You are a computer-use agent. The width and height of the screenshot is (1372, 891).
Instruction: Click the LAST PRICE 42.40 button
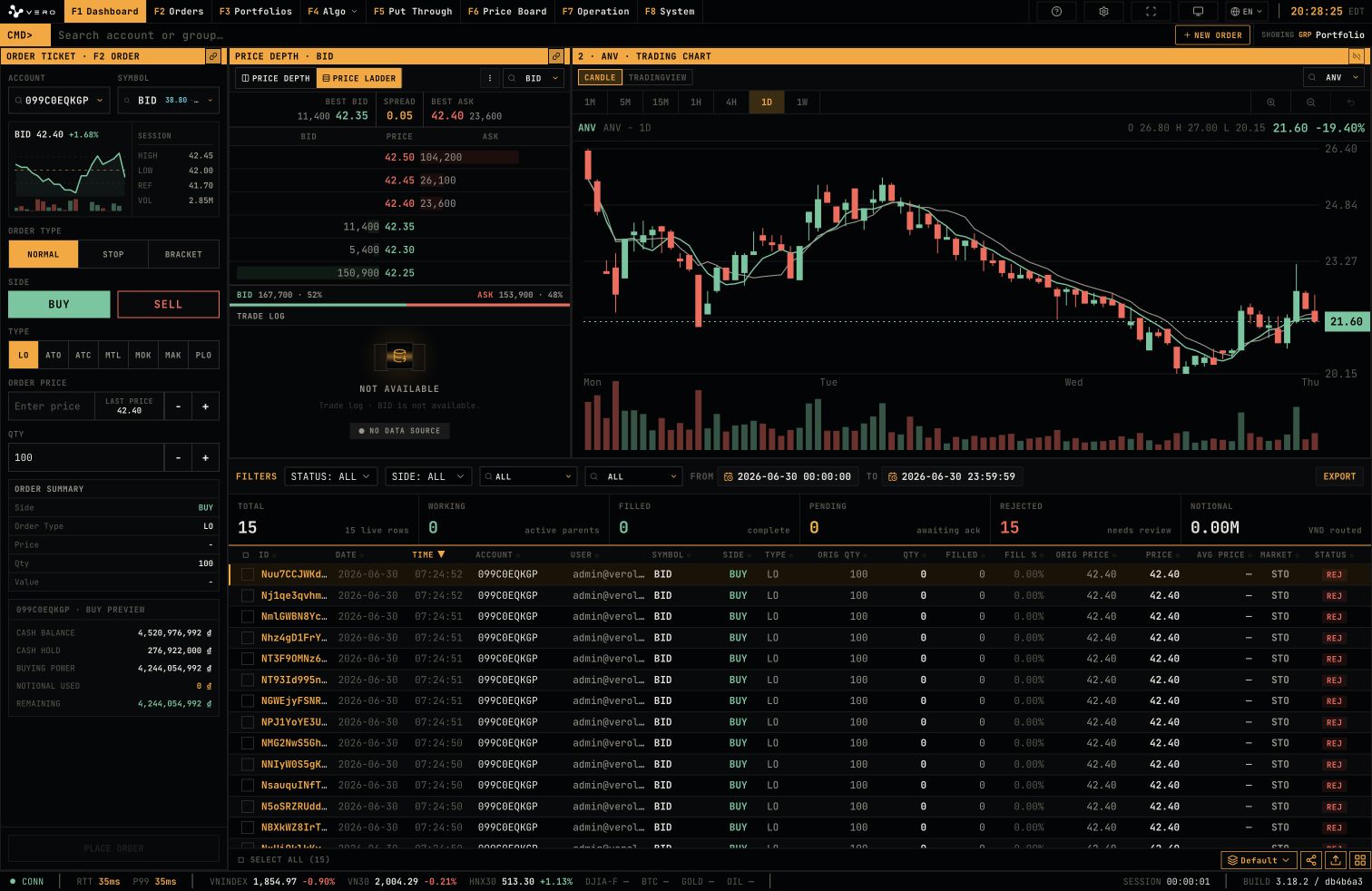pos(129,406)
